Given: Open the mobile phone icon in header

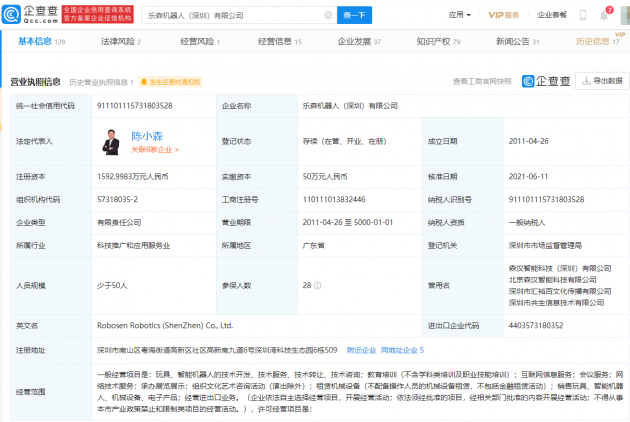Looking at the screenshot, I should tap(583, 15).
